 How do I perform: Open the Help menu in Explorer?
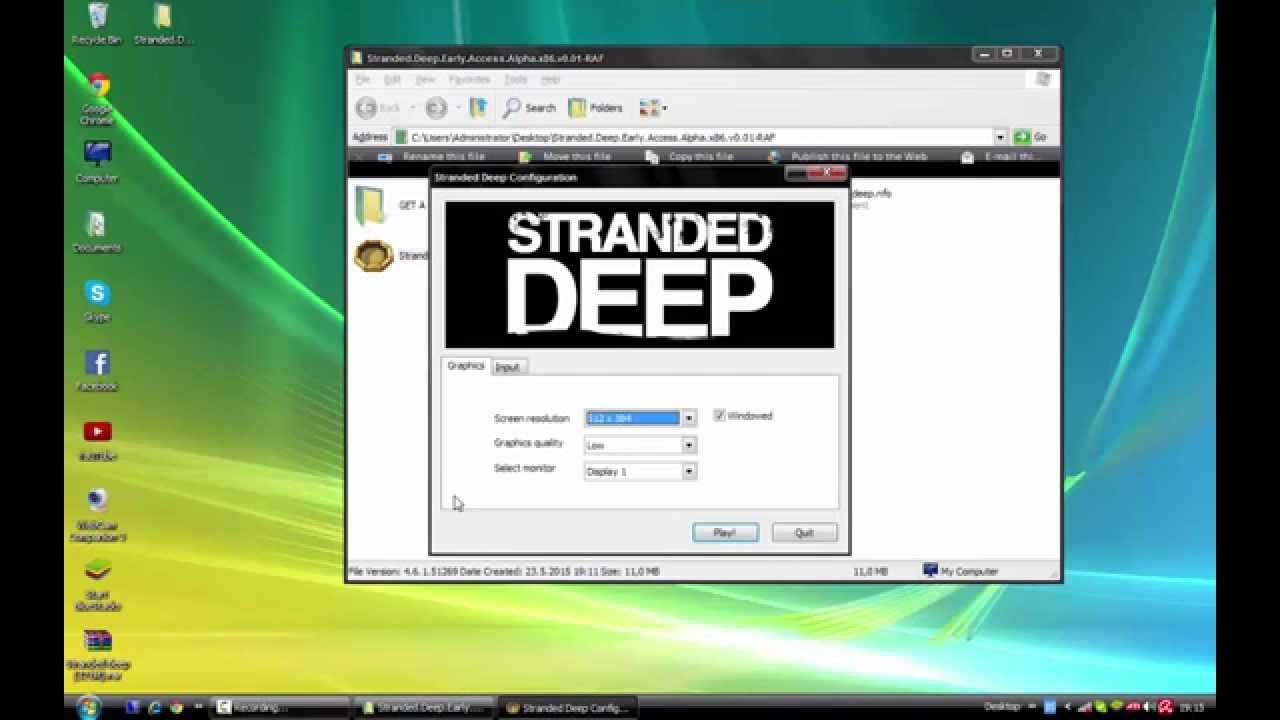coord(550,79)
